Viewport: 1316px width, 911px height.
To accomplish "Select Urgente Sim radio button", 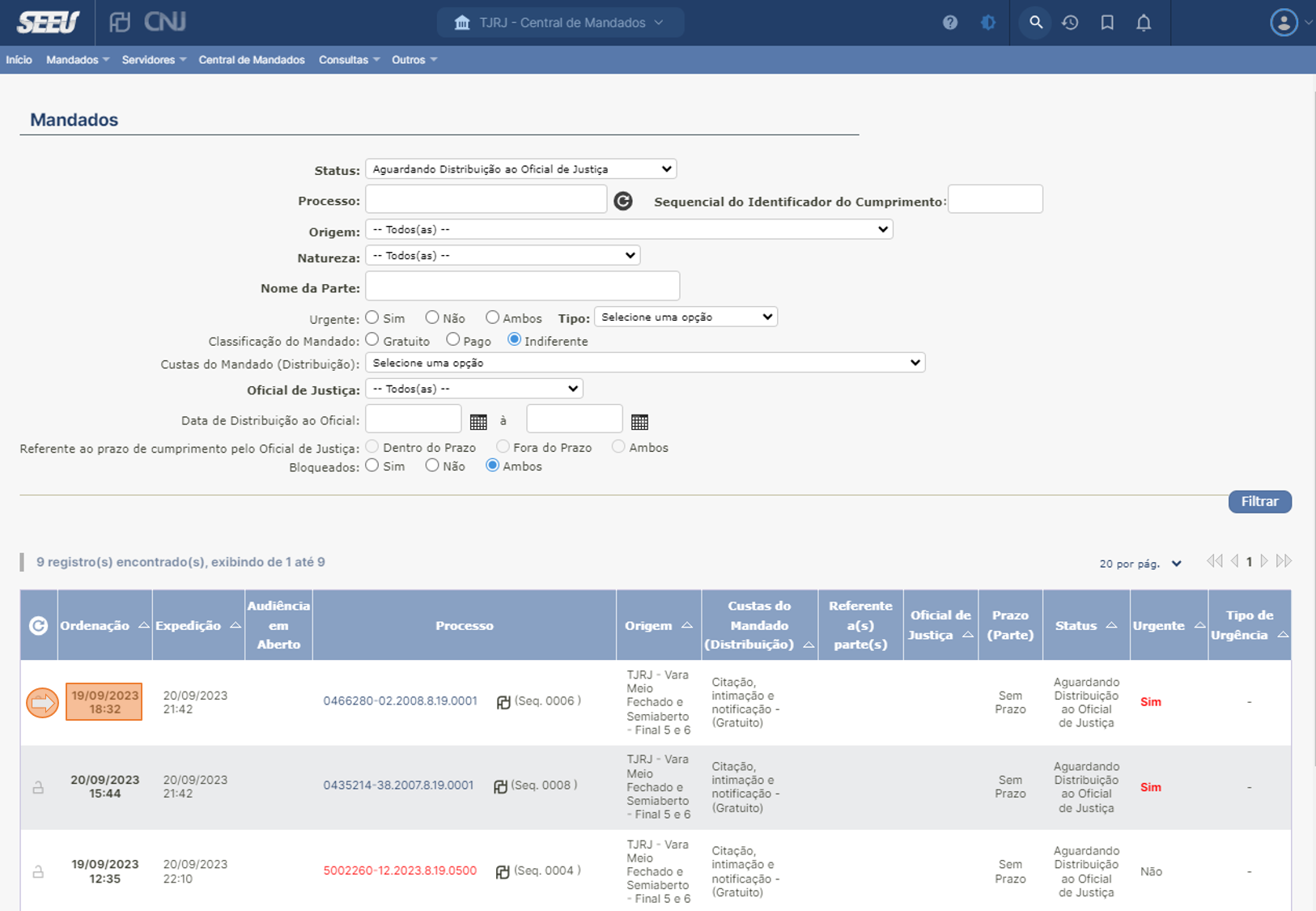I will tap(372, 317).
